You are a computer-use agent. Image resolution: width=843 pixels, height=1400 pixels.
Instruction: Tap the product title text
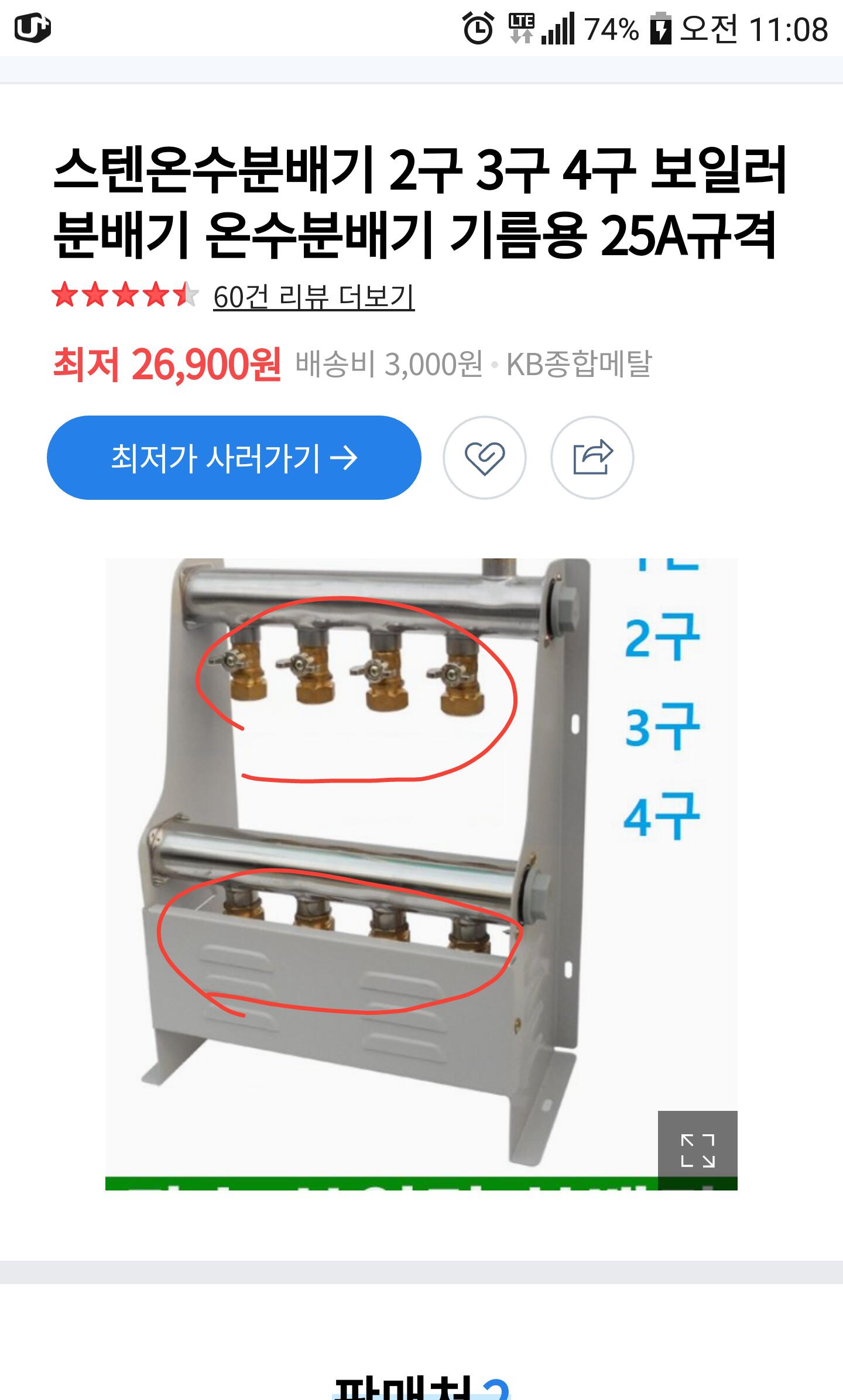click(420, 203)
